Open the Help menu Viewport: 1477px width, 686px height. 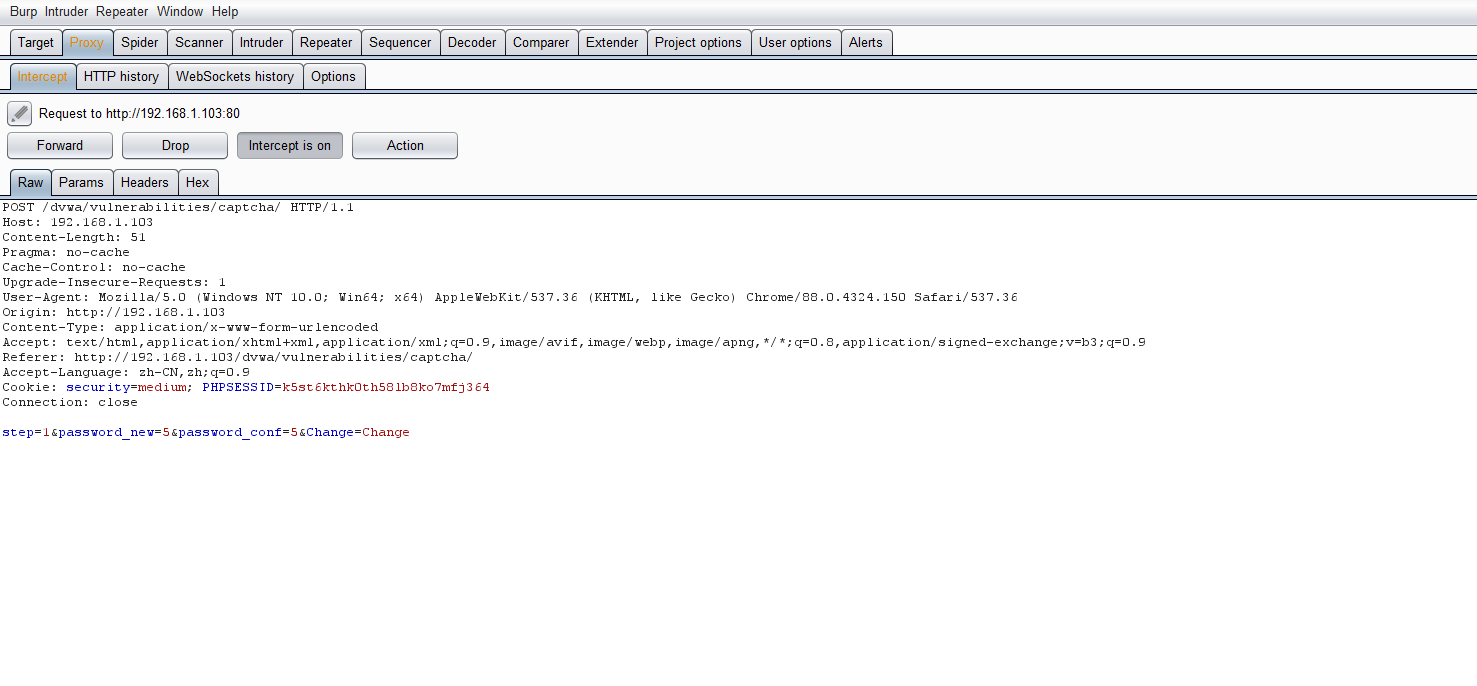point(225,12)
